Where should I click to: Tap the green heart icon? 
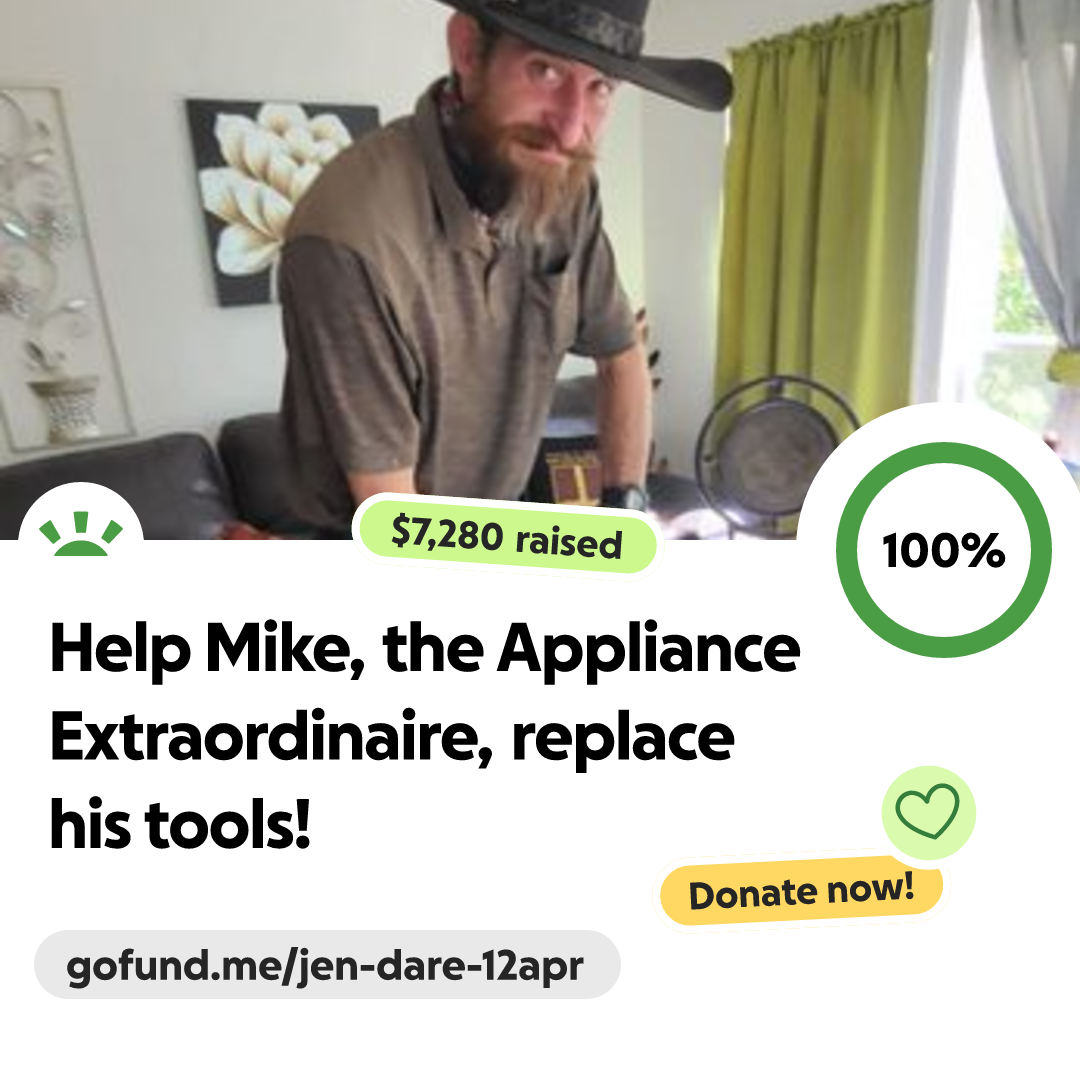point(928,812)
